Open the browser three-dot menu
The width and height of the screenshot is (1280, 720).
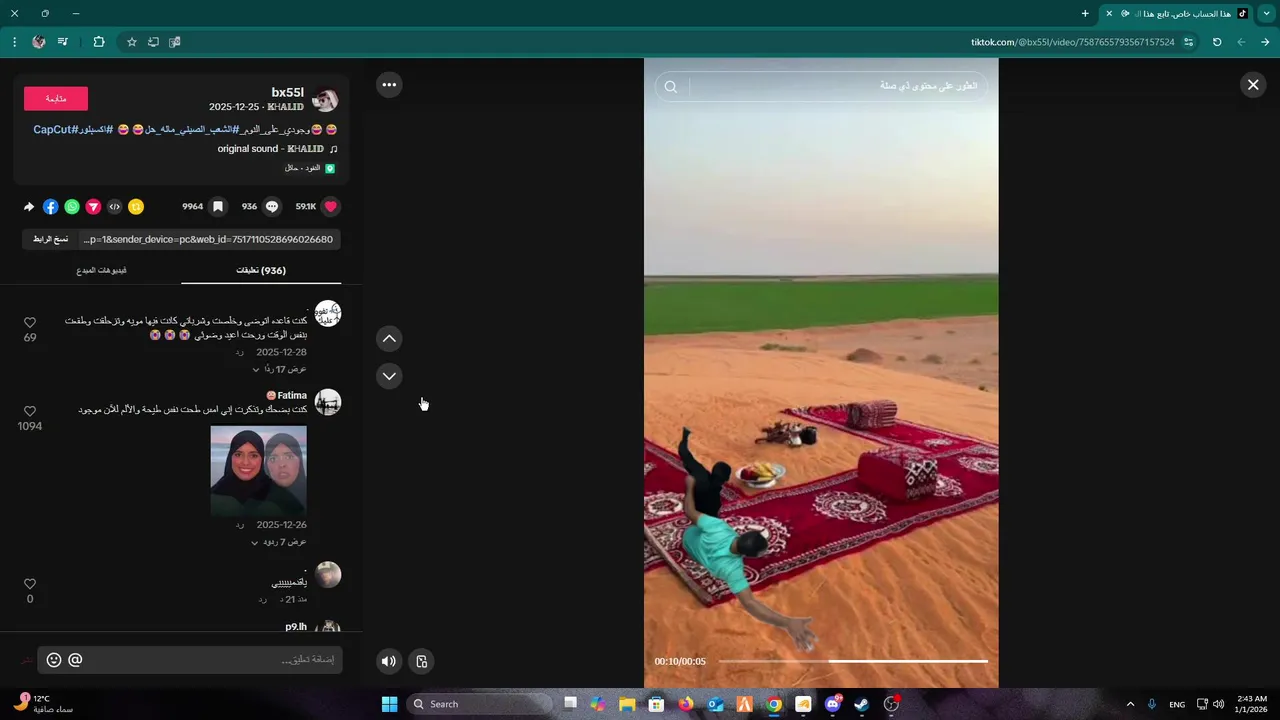(14, 42)
